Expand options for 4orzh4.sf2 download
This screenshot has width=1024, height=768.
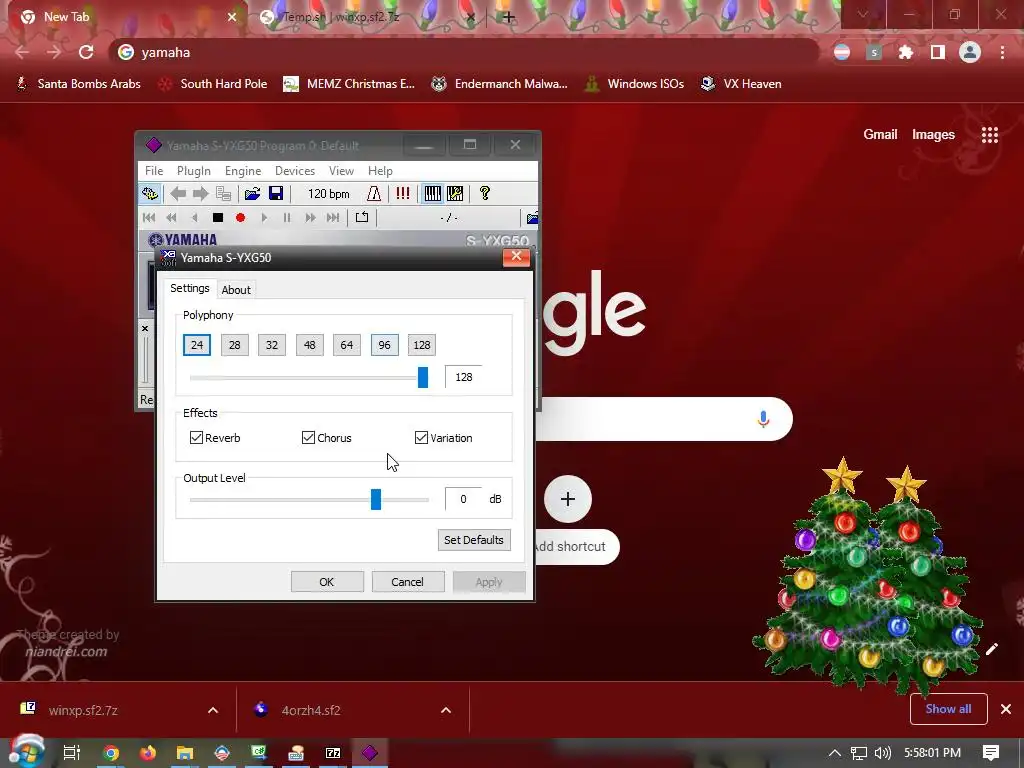coord(446,710)
